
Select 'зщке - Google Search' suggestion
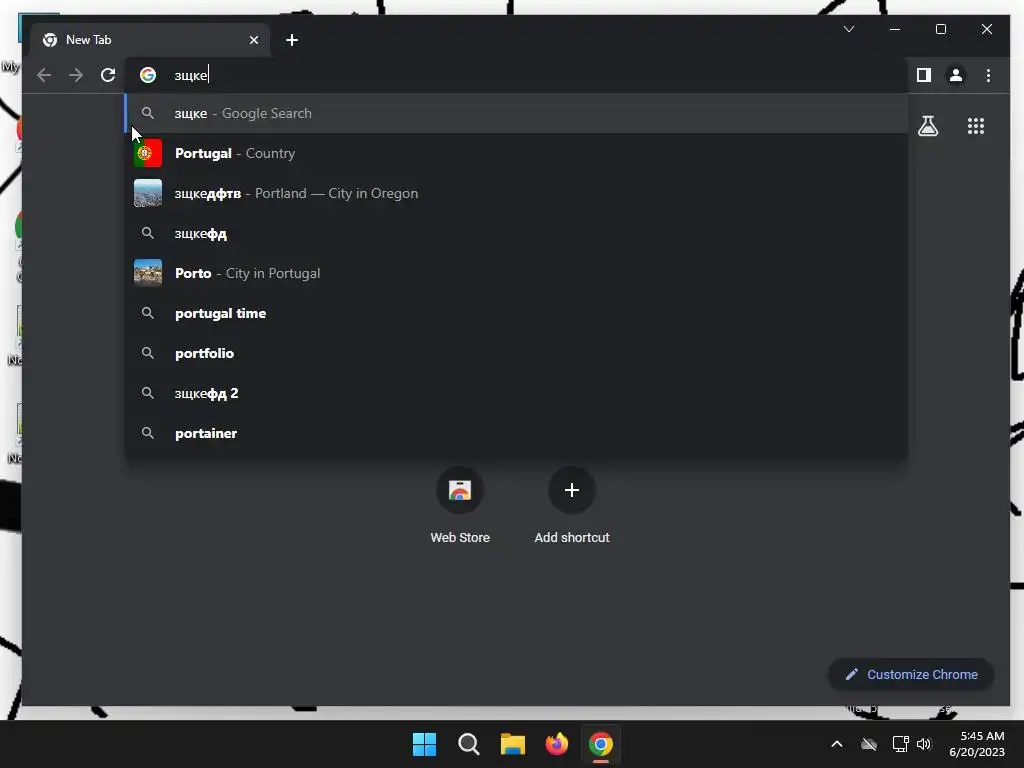516,114
